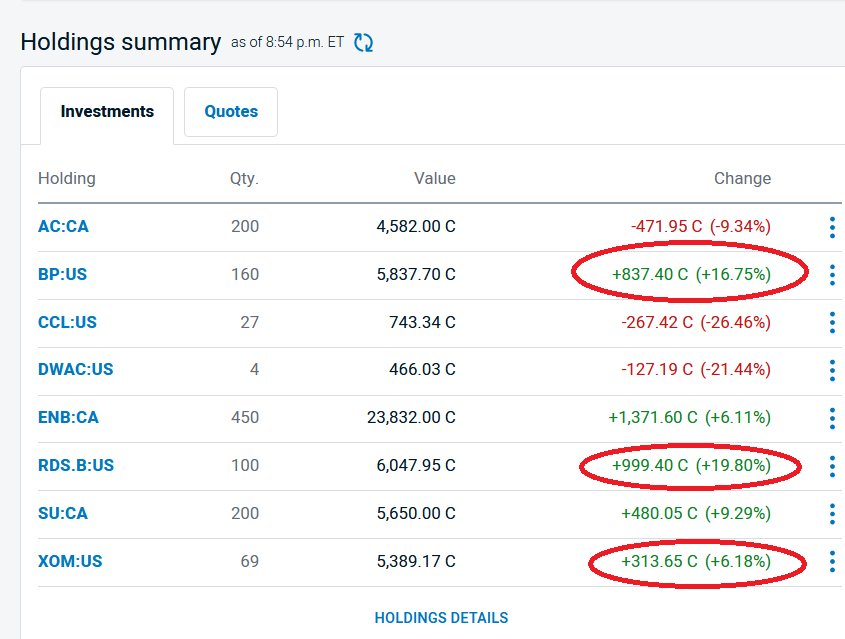Viewport: 845px width, 639px height.
Task: Switch to the Quotes tab
Action: (231, 112)
